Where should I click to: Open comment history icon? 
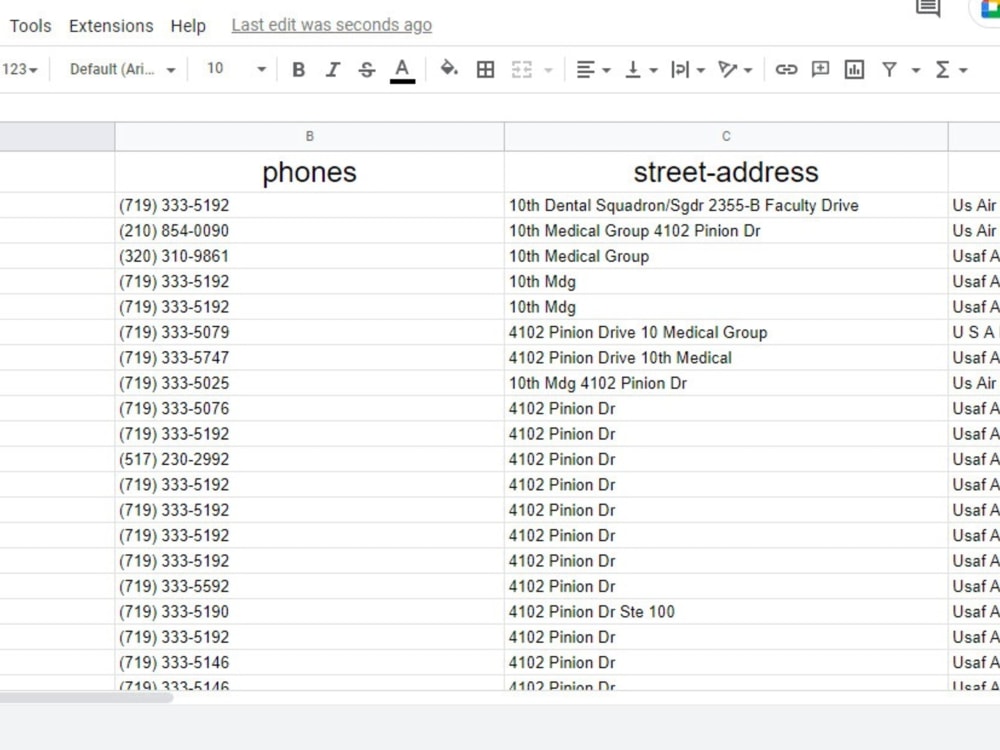928,8
